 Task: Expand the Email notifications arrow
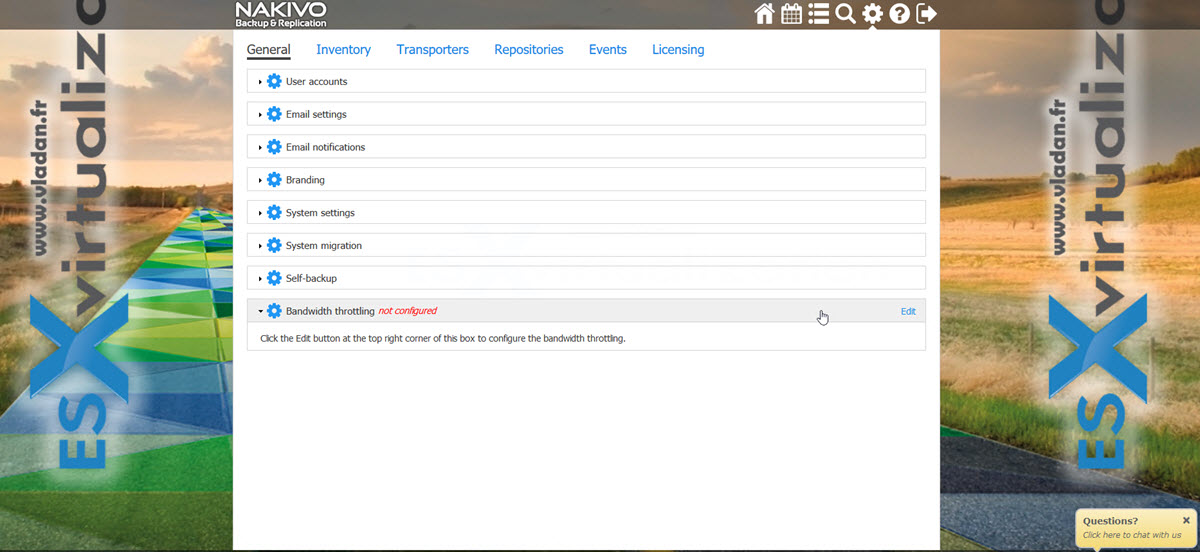[260, 148]
